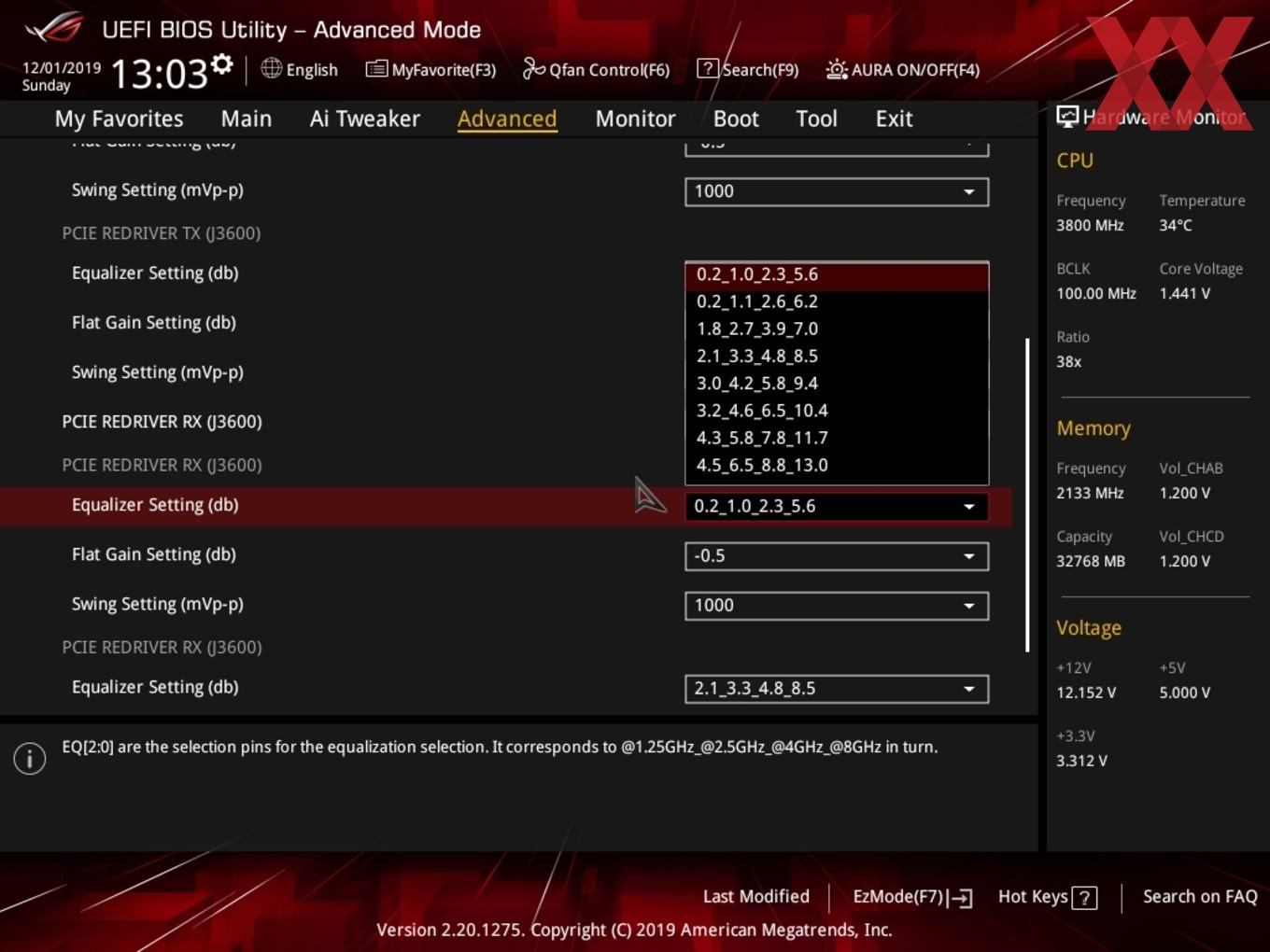This screenshot has width=1270, height=952.
Task: Switch to Main tab
Action: point(247,119)
